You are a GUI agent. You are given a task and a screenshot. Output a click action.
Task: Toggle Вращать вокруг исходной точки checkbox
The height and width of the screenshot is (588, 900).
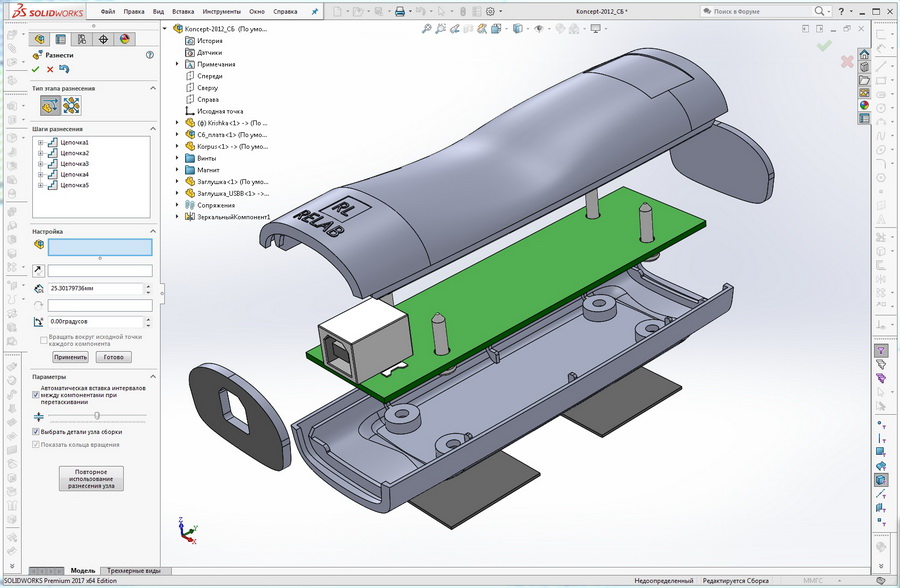click(43, 338)
